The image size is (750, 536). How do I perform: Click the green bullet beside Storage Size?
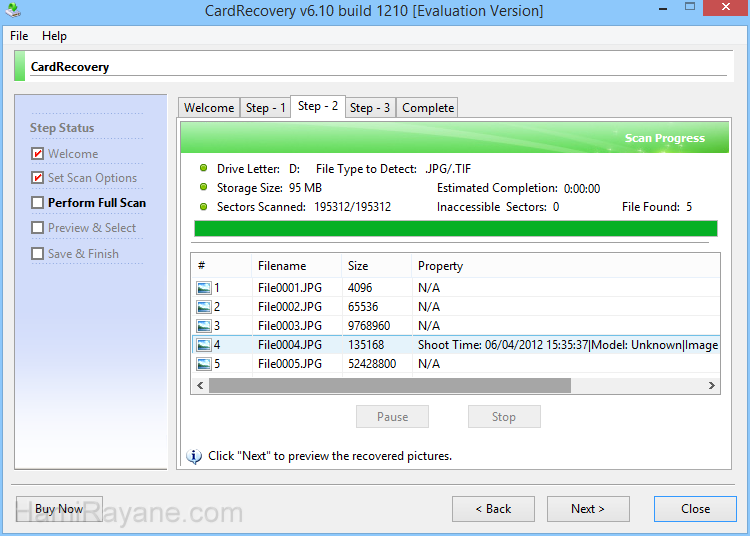tap(203, 187)
